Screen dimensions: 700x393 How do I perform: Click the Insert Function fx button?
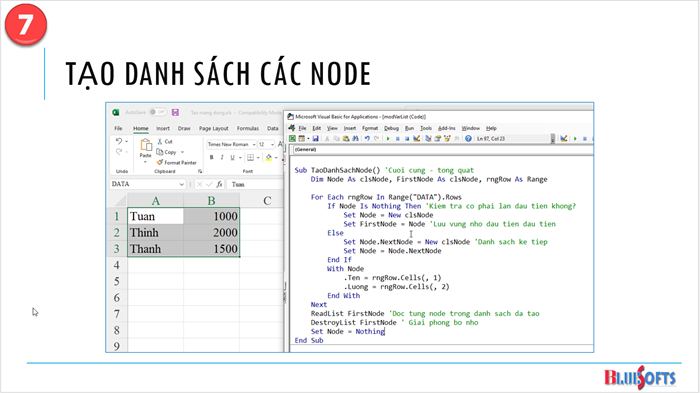pyautogui.click(x=219, y=184)
